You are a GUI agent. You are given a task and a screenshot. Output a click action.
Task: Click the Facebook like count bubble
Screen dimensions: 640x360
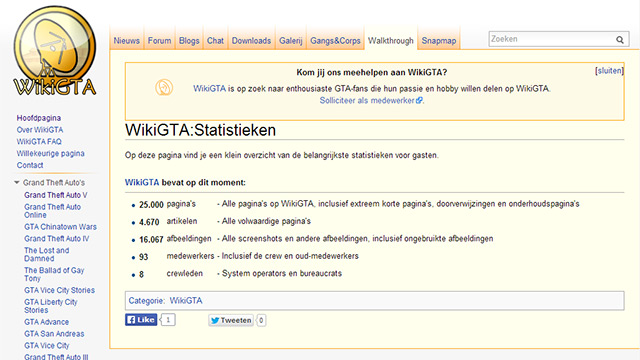tap(168, 320)
